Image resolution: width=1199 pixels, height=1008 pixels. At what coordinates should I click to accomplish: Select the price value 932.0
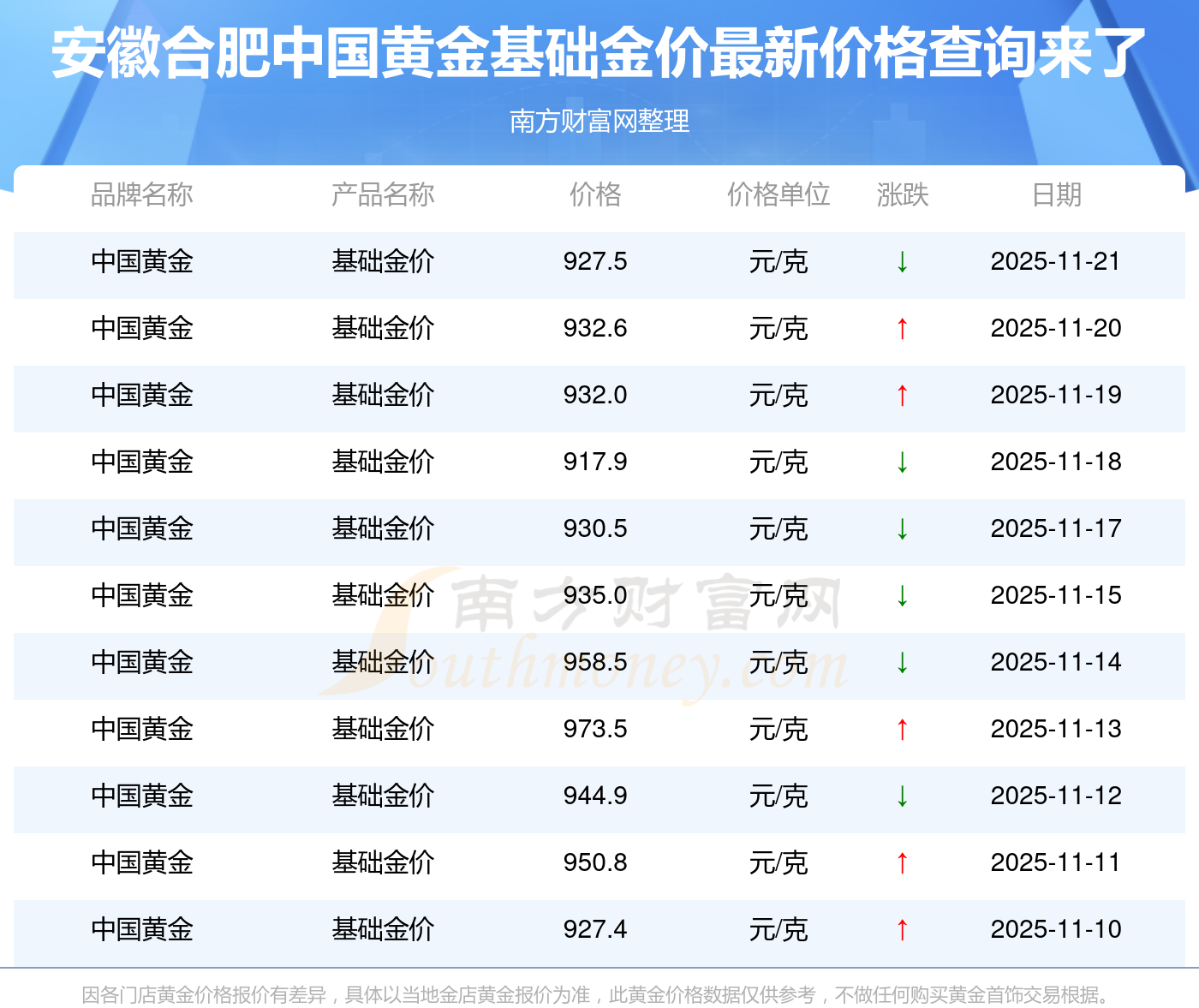tap(595, 395)
